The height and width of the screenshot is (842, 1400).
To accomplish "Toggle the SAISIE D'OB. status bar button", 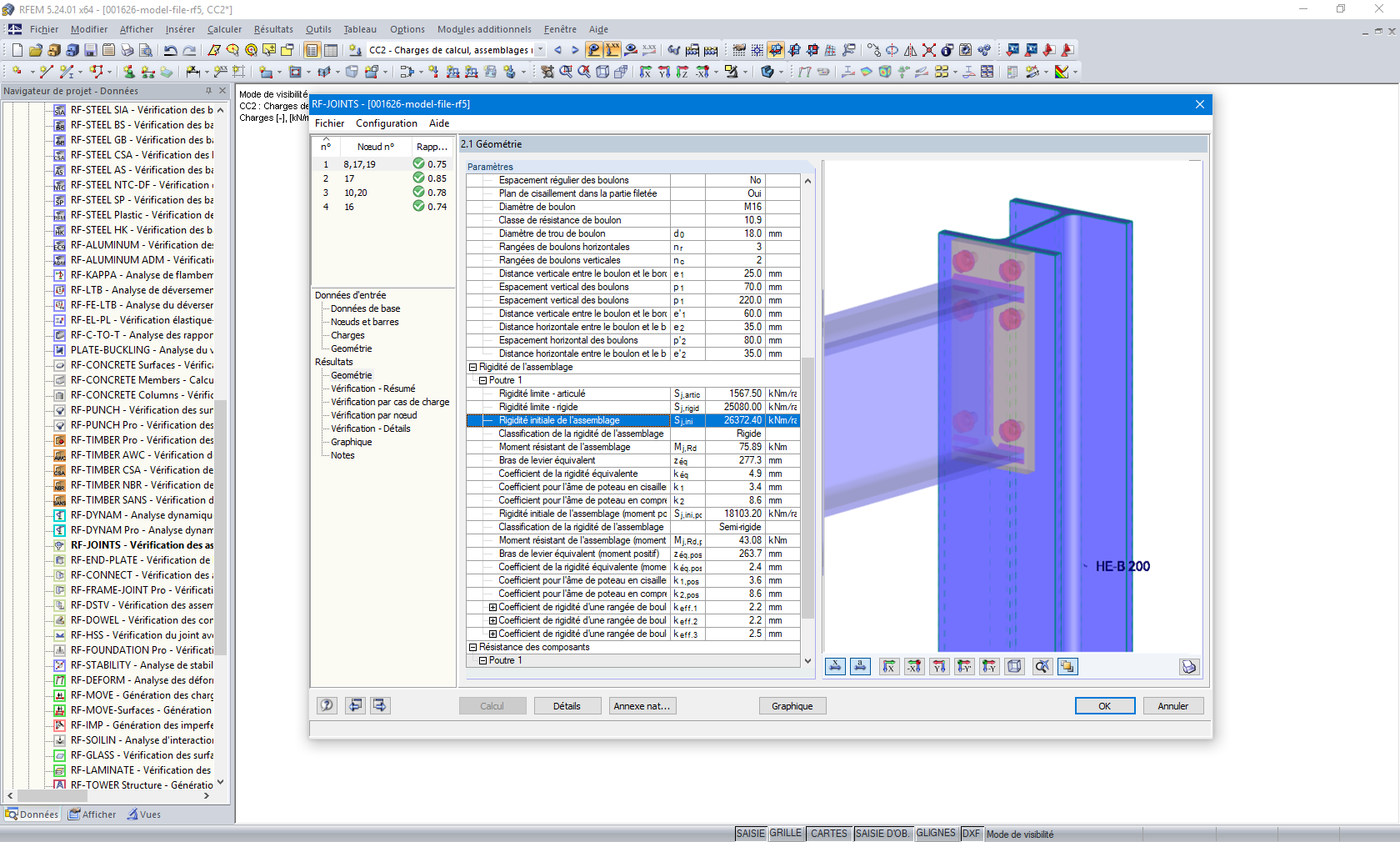I will coord(882,834).
